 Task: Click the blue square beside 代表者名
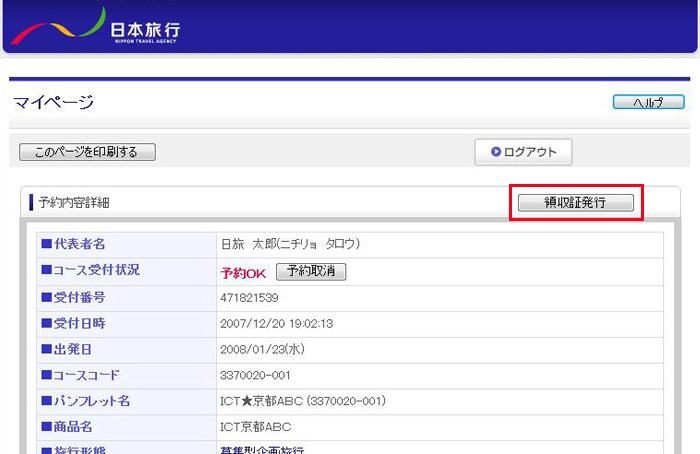44,244
